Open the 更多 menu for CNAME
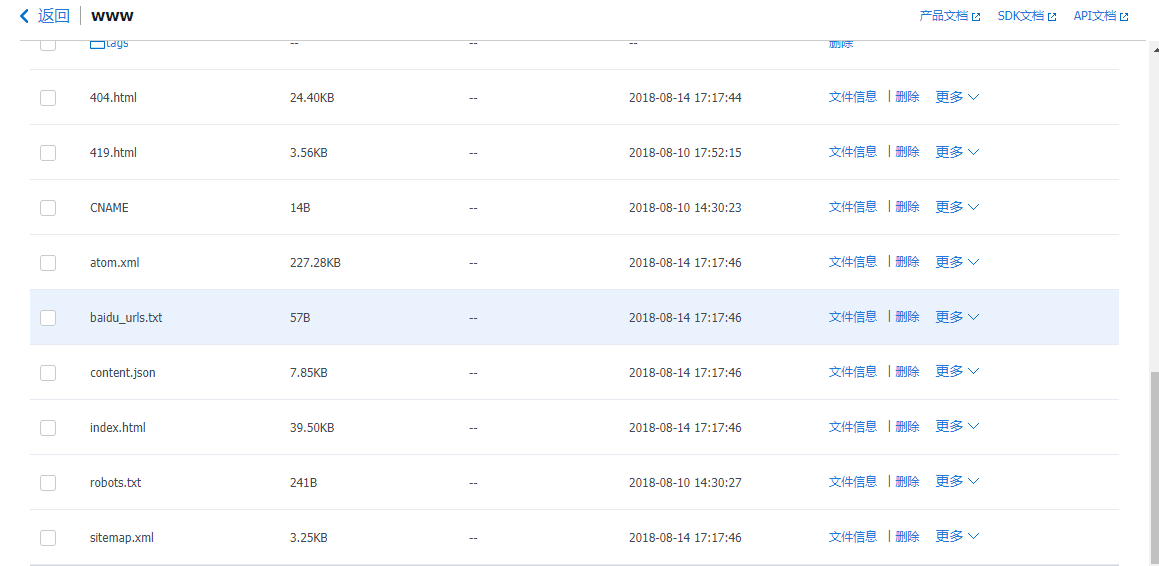Image resolution: width=1159 pixels, height=566 pixels. tap(957, 207)
